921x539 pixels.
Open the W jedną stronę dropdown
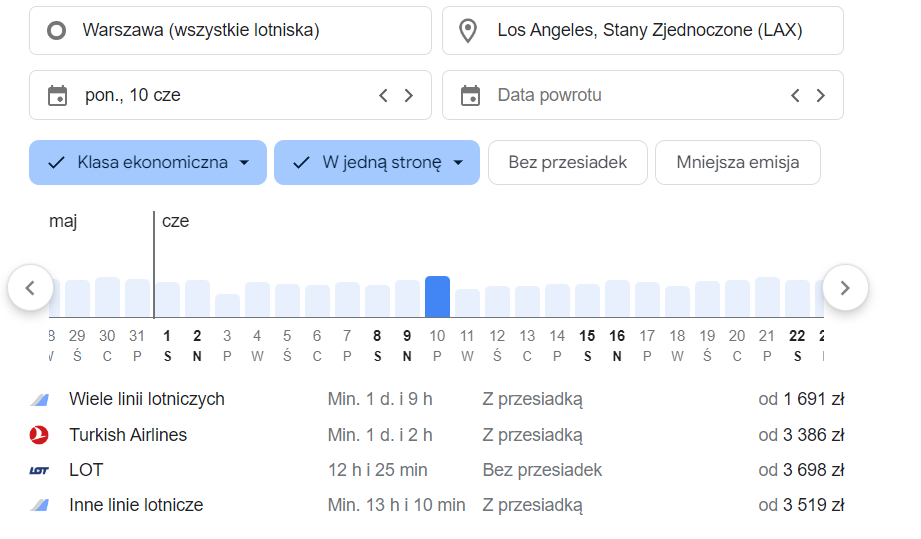coord(377,163)
